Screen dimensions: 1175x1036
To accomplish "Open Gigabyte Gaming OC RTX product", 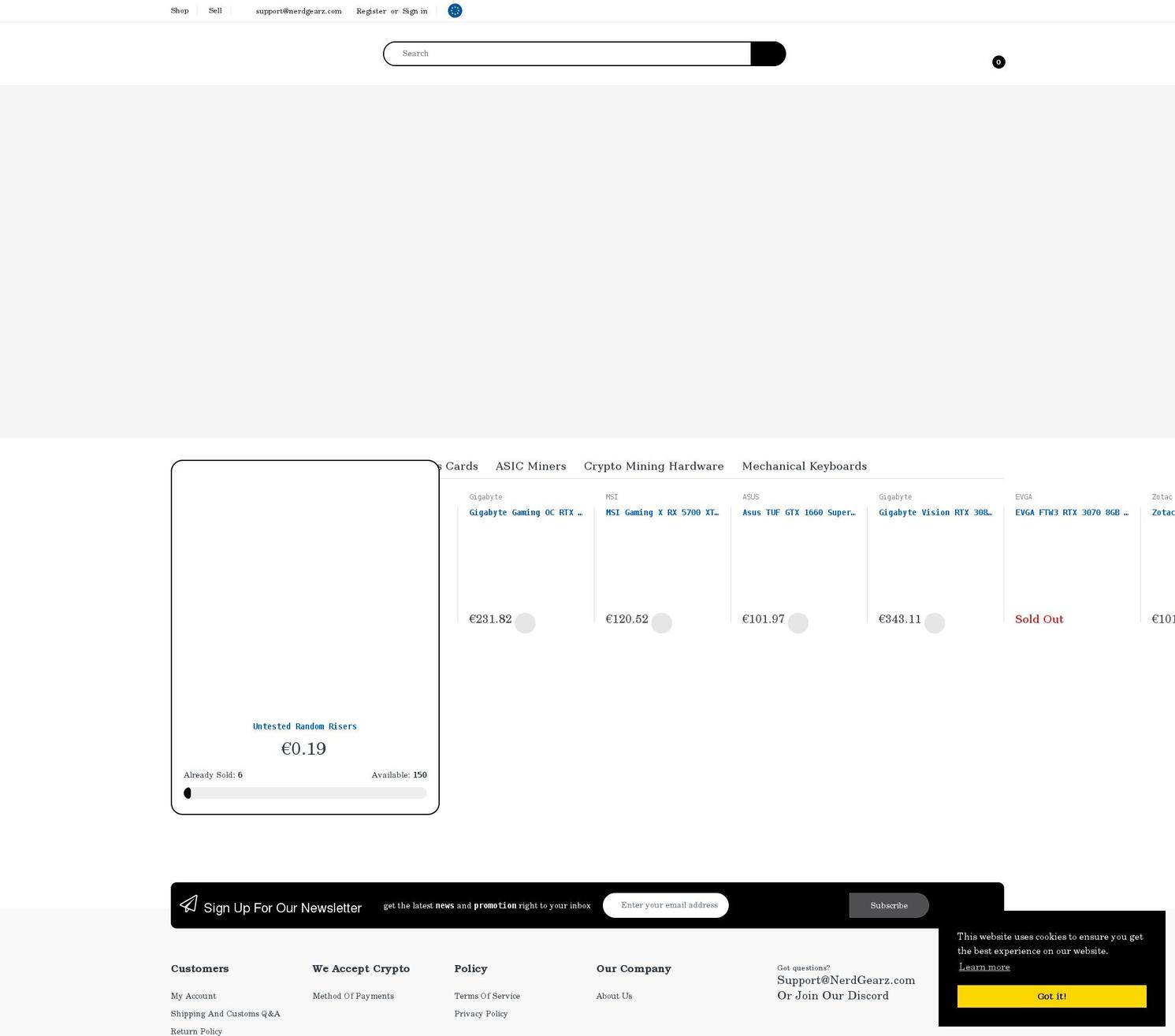I will [x=526, y=512].
